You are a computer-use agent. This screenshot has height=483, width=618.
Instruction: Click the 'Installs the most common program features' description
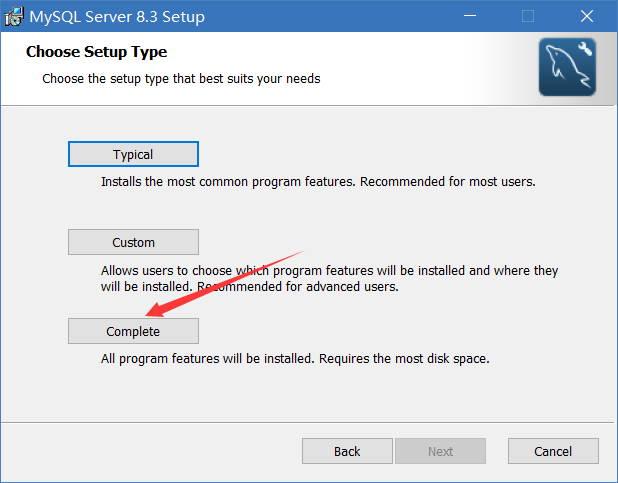tap(318, 182)
